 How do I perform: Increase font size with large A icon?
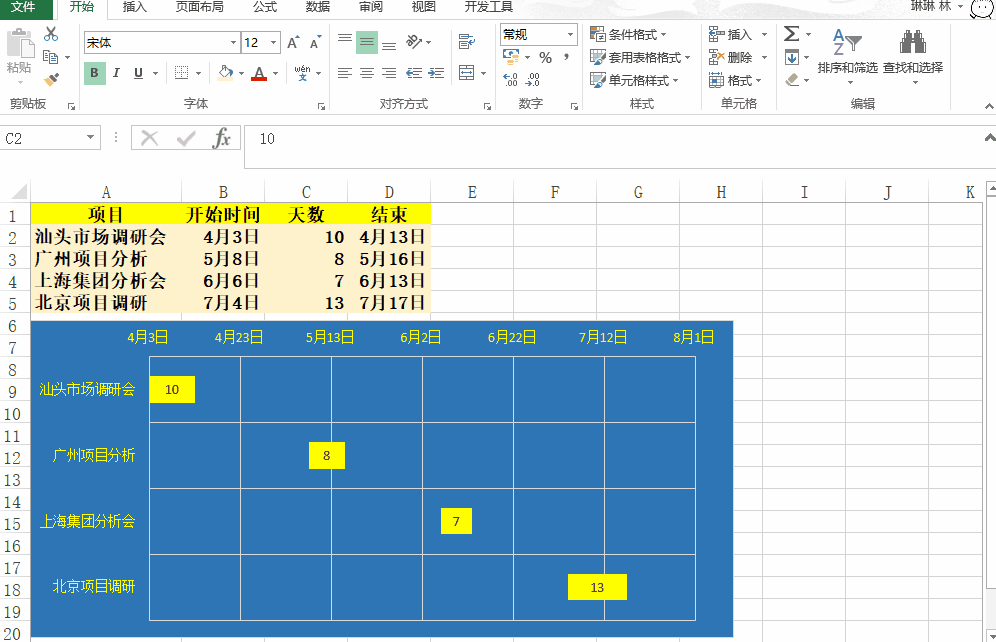[x=293, y=43]
